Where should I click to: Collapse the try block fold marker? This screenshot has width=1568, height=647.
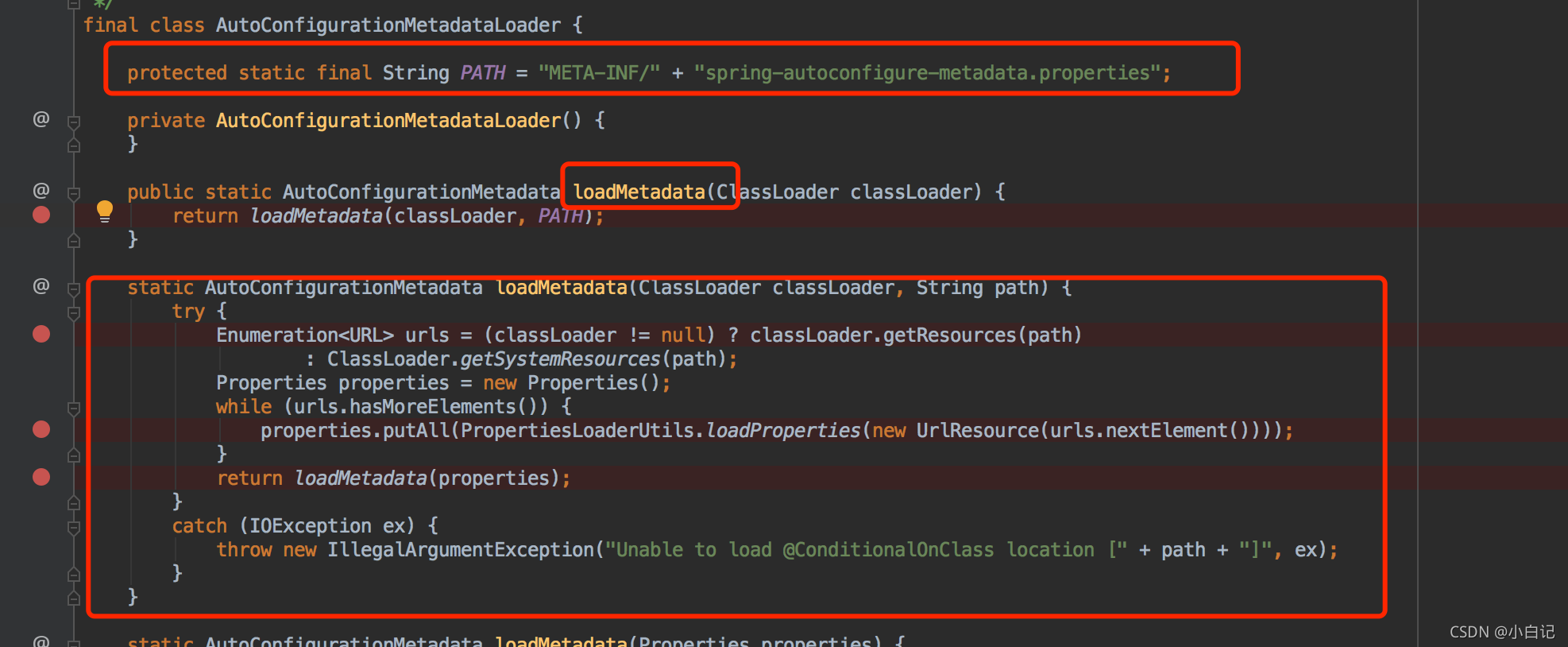point(74,312)
